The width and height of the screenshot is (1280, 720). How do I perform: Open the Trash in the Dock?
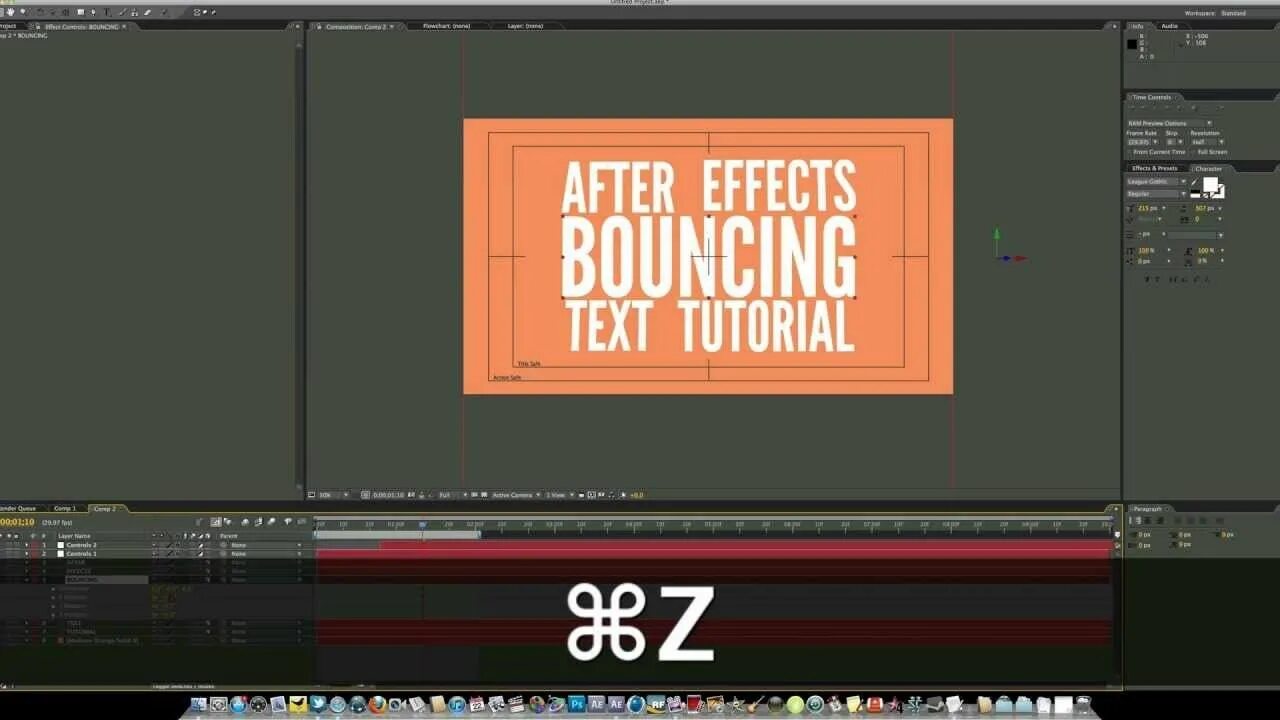(x=1083, y=705)
